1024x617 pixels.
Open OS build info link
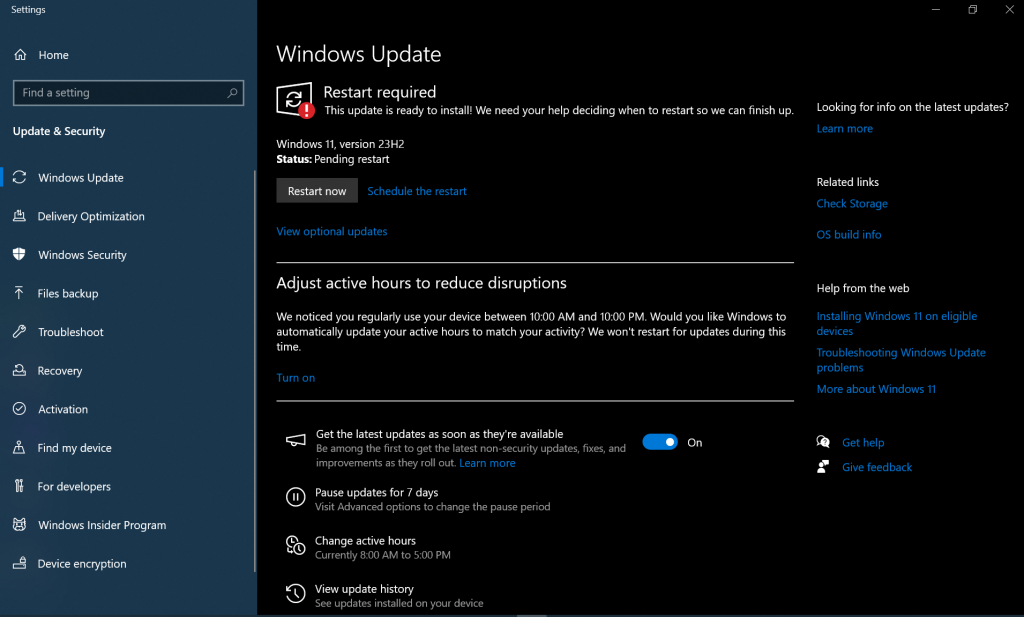[848, 234]
